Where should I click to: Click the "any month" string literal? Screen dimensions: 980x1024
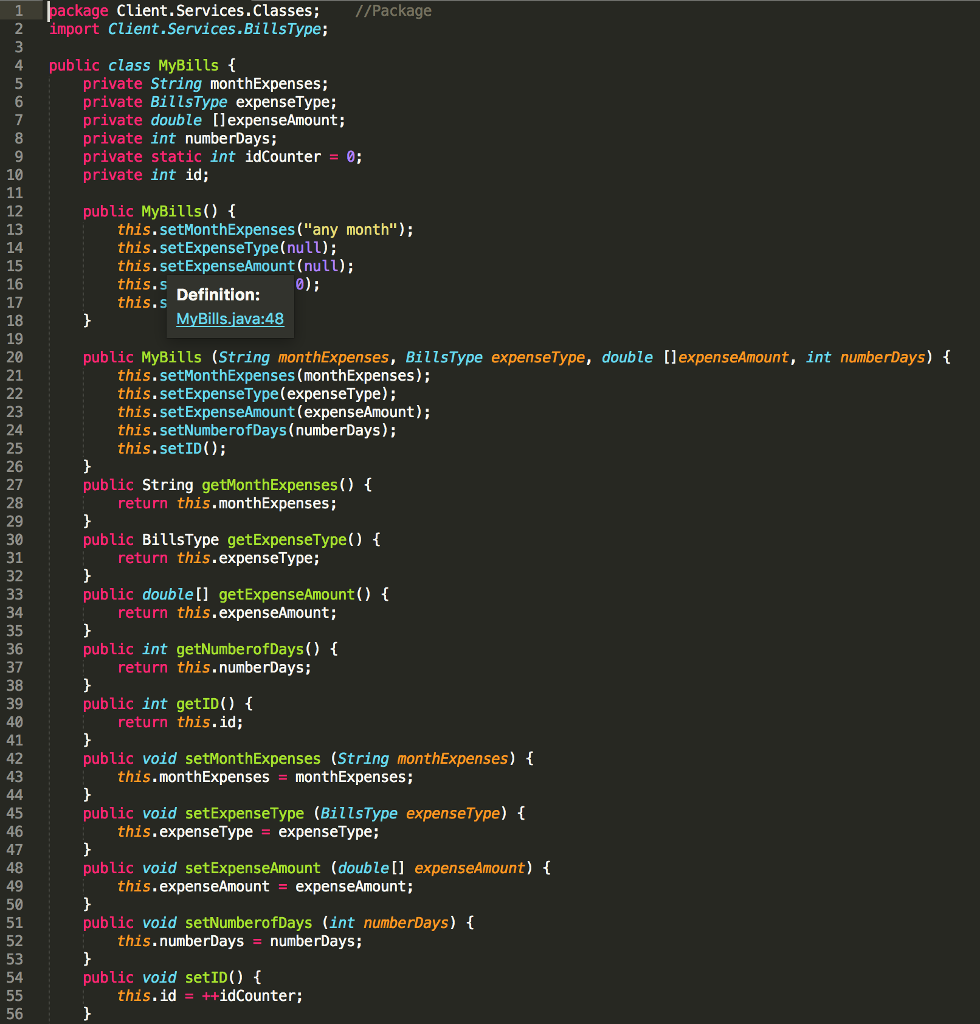344,229
